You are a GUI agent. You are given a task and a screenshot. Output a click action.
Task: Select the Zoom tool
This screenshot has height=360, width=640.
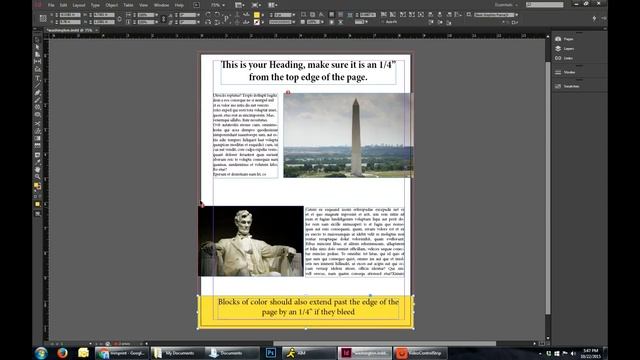(x=38, y=177)
